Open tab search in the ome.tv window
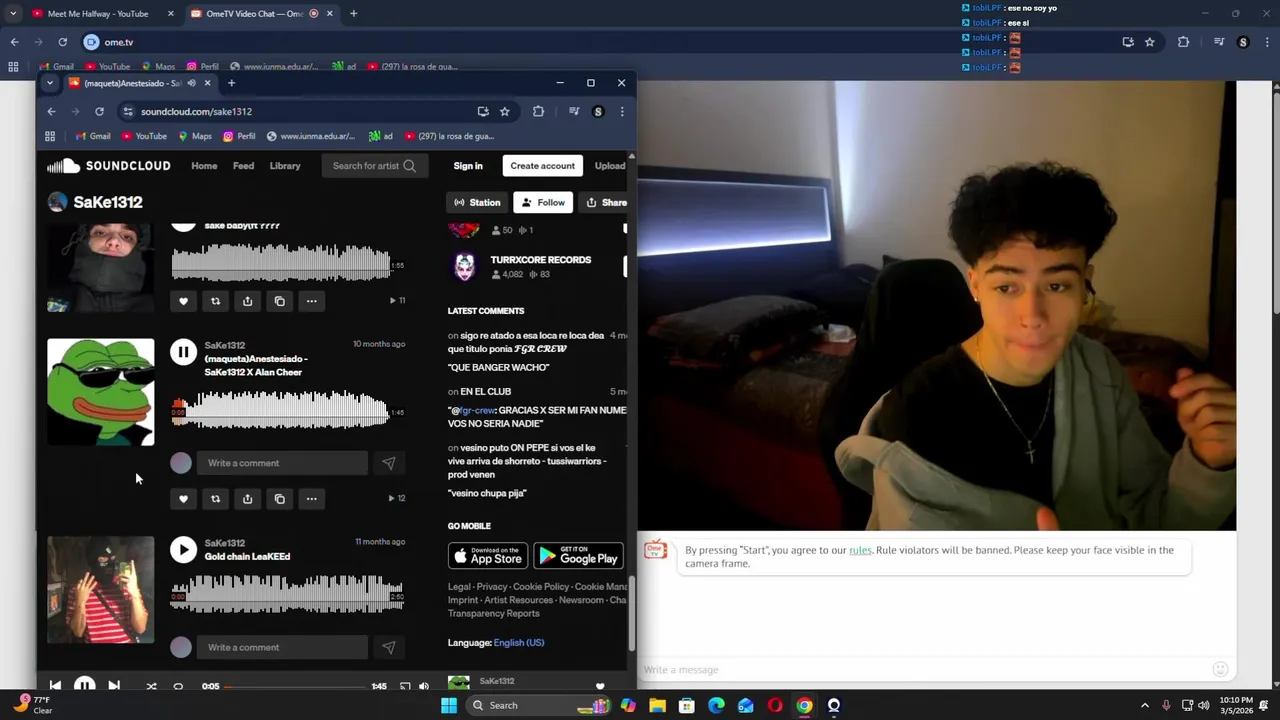This screenshot has width=1280, height=720. [13, 14]
